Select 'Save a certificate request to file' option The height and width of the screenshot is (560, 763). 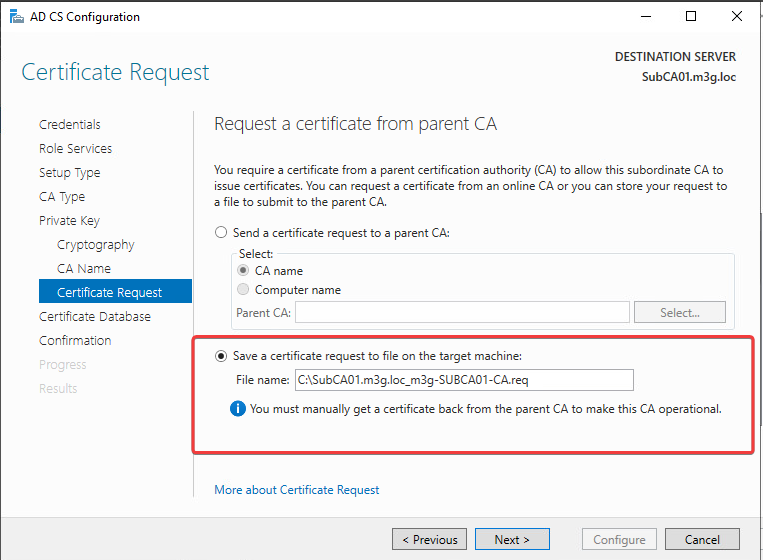222,356
